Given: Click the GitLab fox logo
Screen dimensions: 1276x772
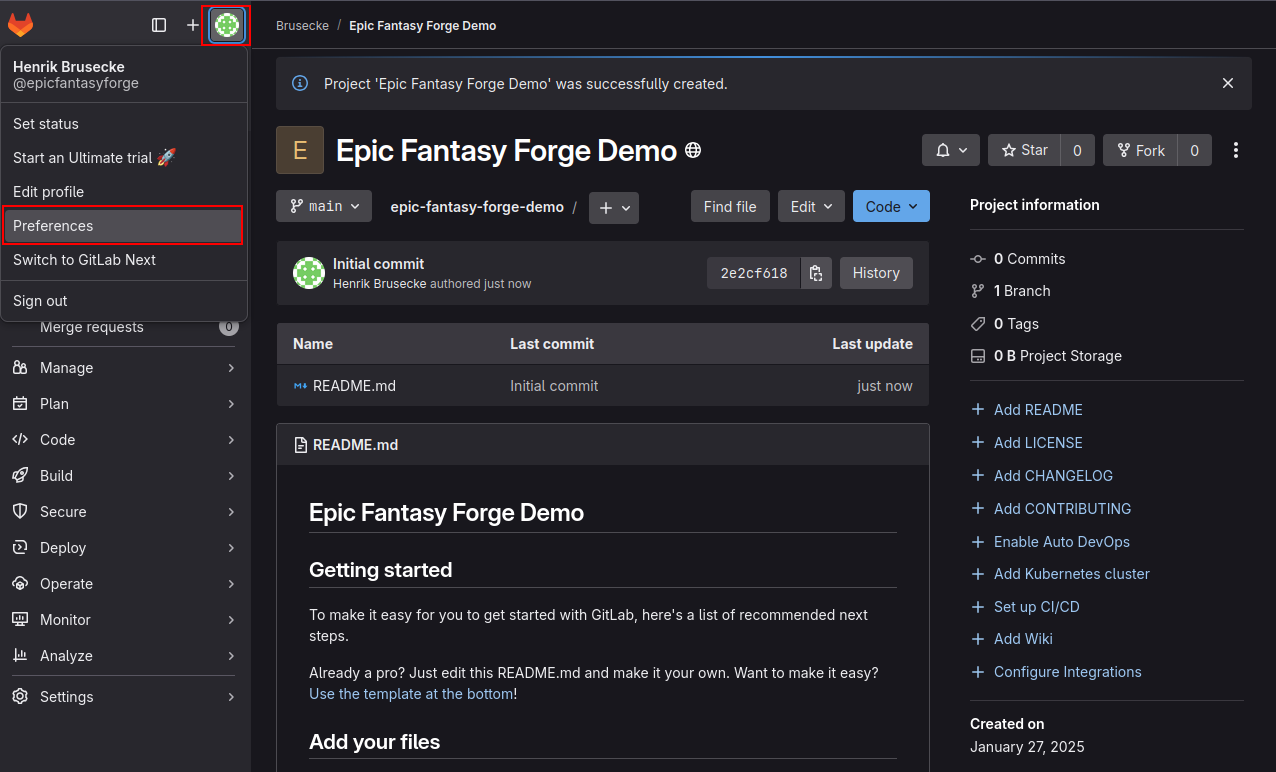Looking at the screenshot, I should (21, 25).
